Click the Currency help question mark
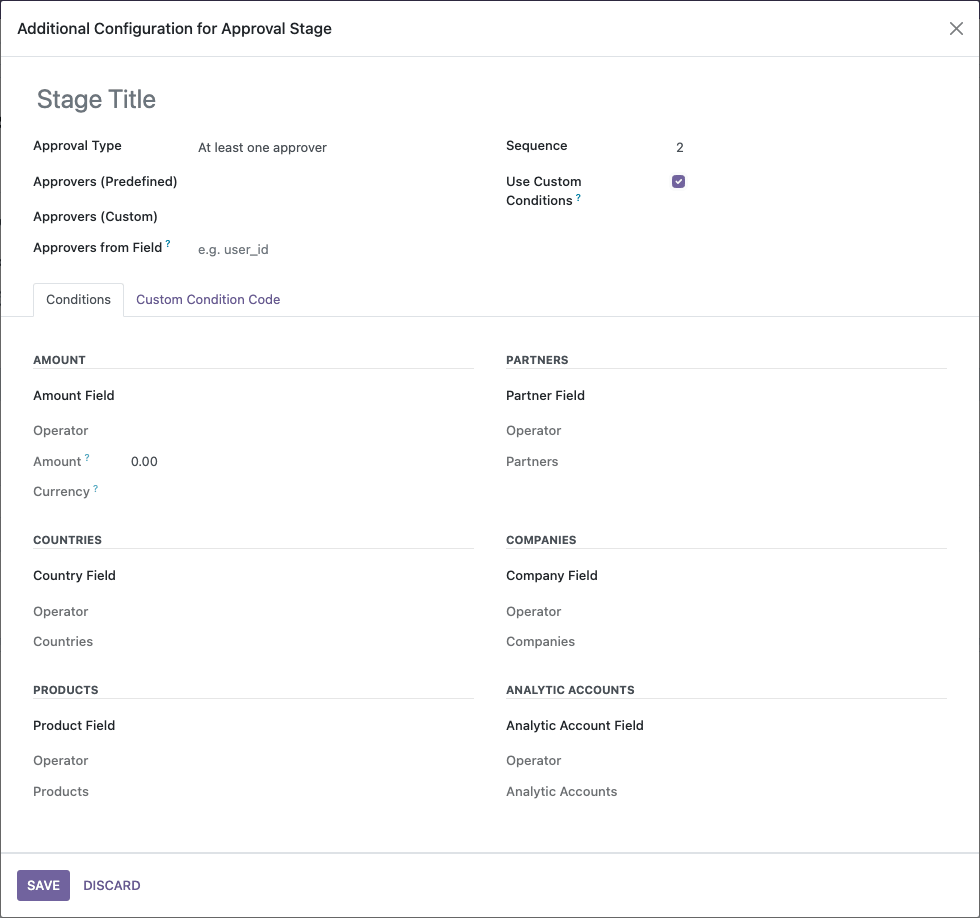This screenshot has width=980, height=918. pyautogui.click(x=96, y=489)
